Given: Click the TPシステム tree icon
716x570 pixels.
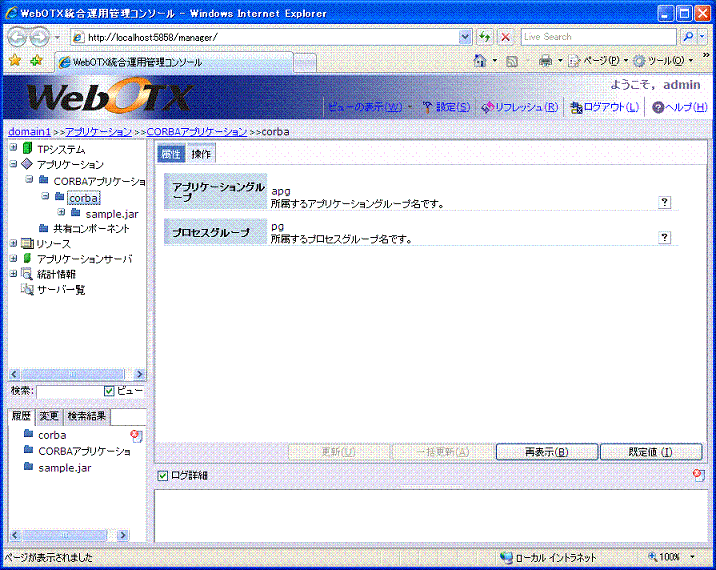Looking at the screenshot, I should tap(27, 149).
